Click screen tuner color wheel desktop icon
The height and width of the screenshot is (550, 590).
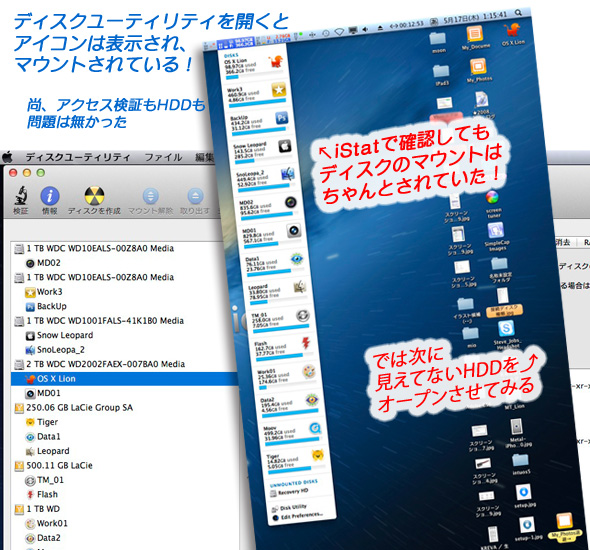coord(492,197)
